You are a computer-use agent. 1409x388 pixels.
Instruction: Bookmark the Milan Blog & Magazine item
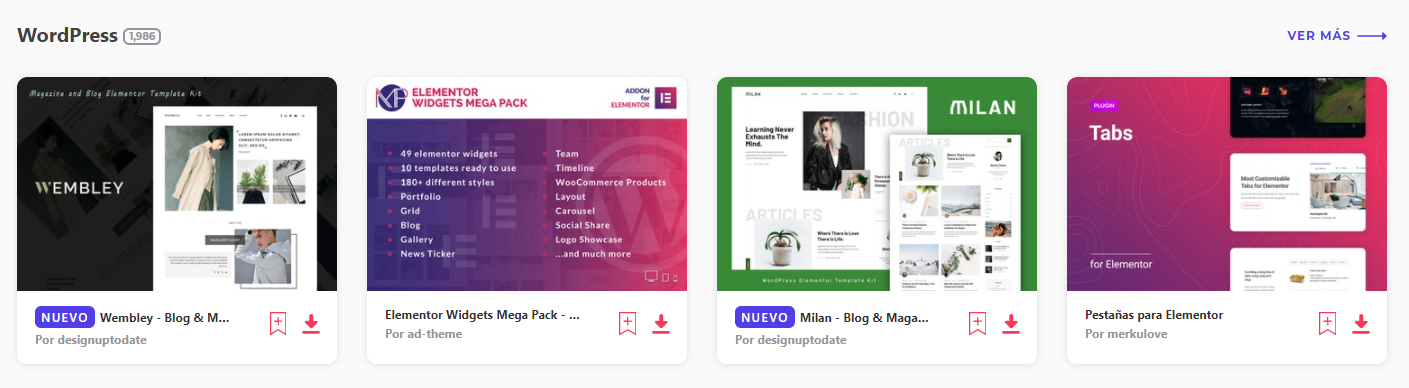(x=978, y=323)
